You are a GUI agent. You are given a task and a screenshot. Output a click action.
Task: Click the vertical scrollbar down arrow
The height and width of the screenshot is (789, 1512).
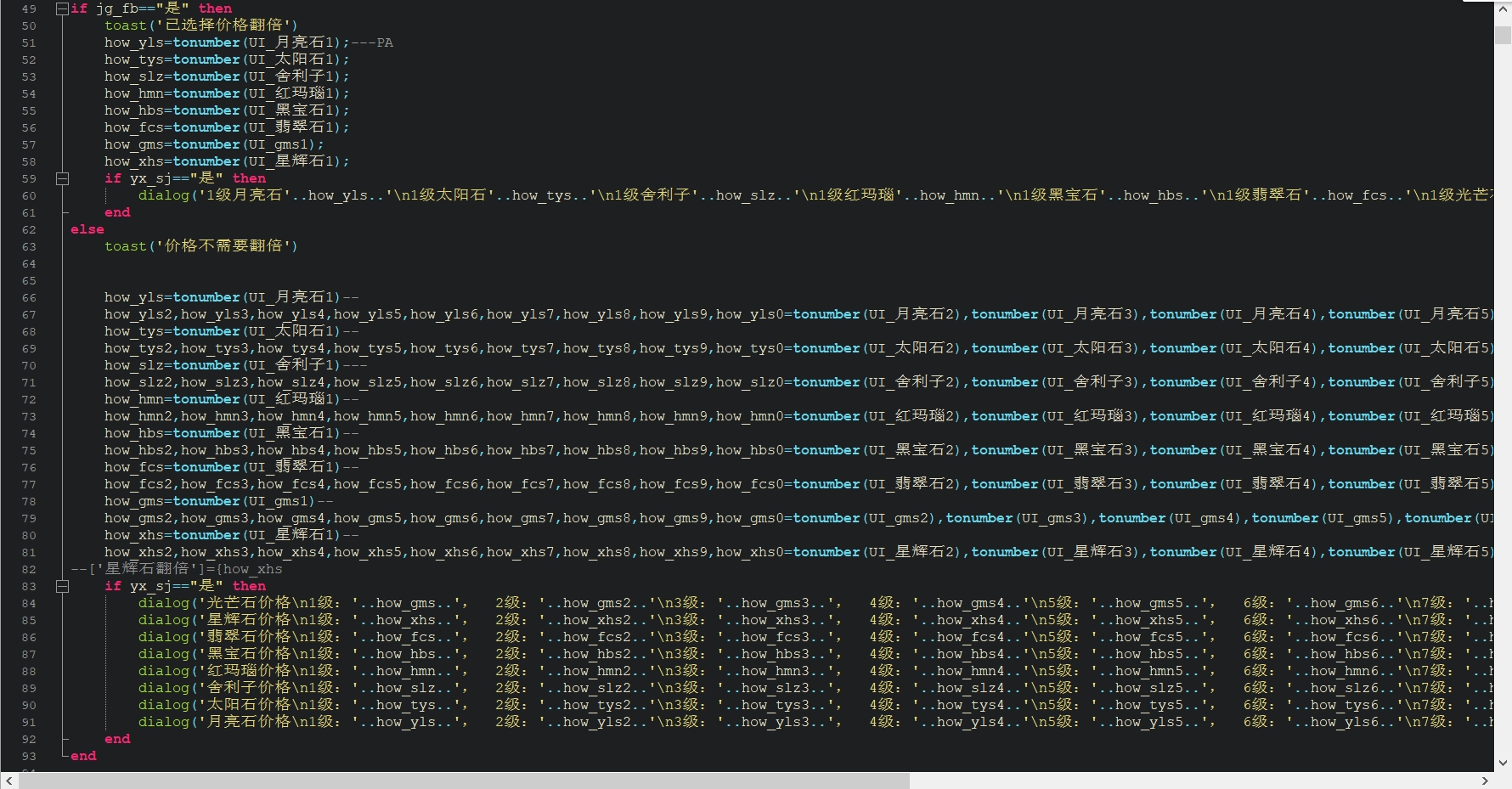[1503, 763]
